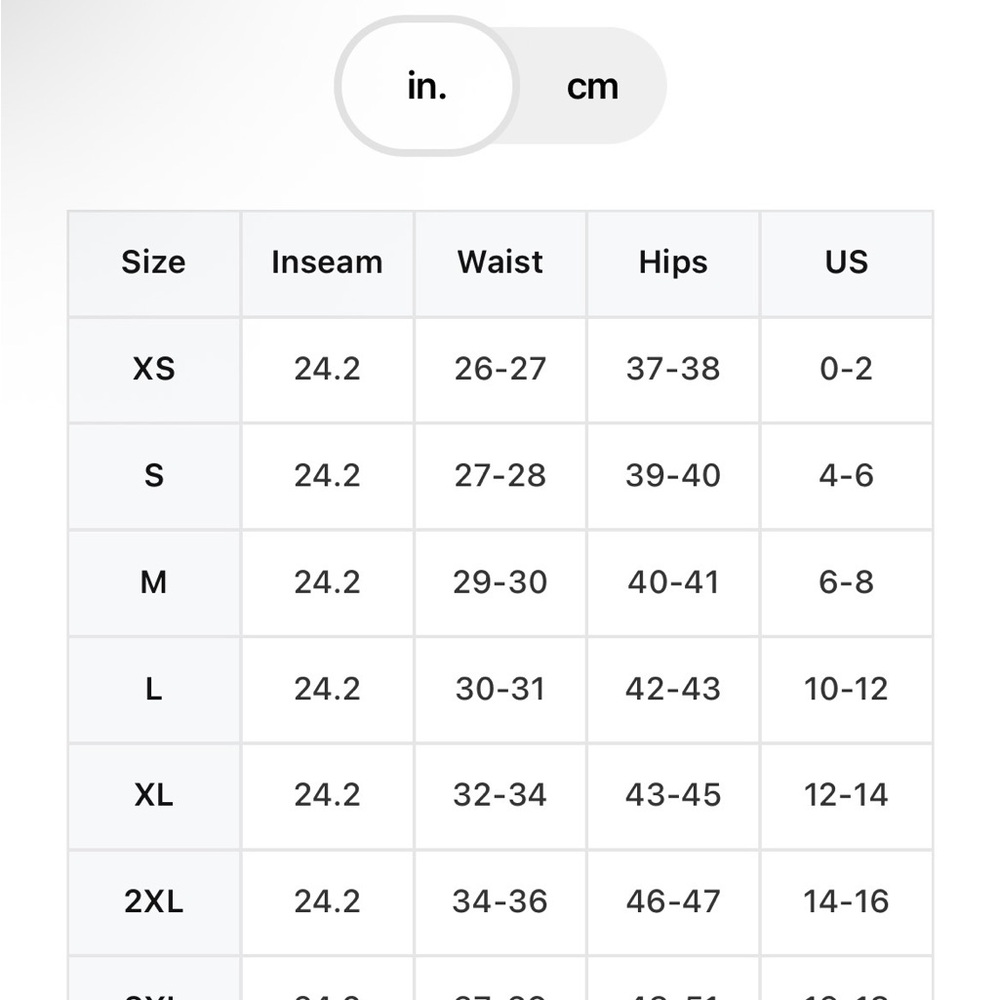Click the 43-45 hips cell

click(673, 795)
